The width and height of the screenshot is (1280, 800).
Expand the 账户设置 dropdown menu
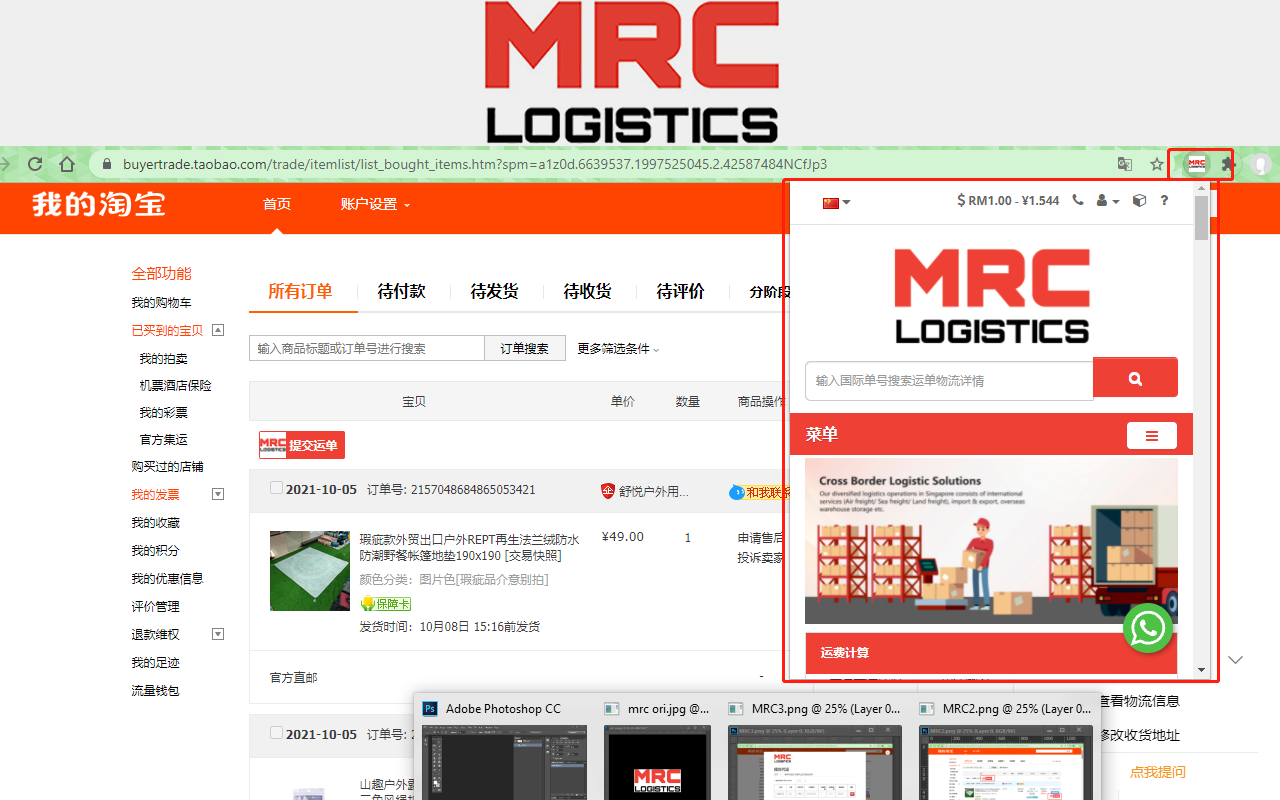click(x=375, y=204)
